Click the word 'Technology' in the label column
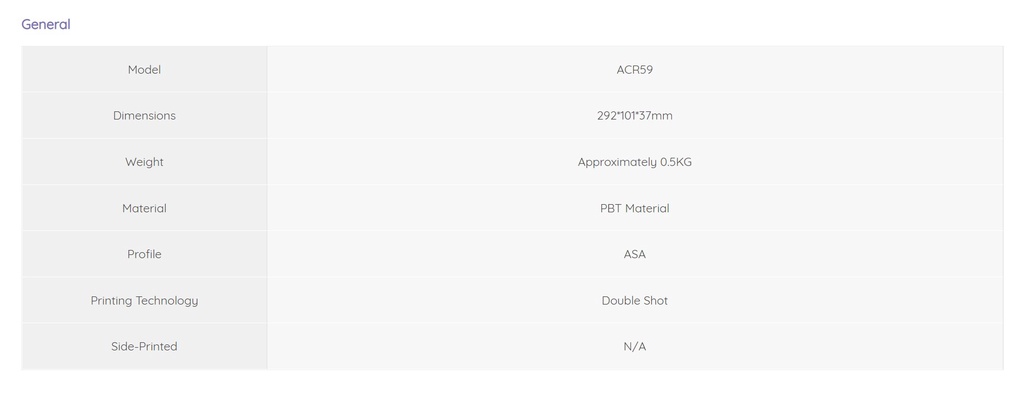 (x=168, y=301)
